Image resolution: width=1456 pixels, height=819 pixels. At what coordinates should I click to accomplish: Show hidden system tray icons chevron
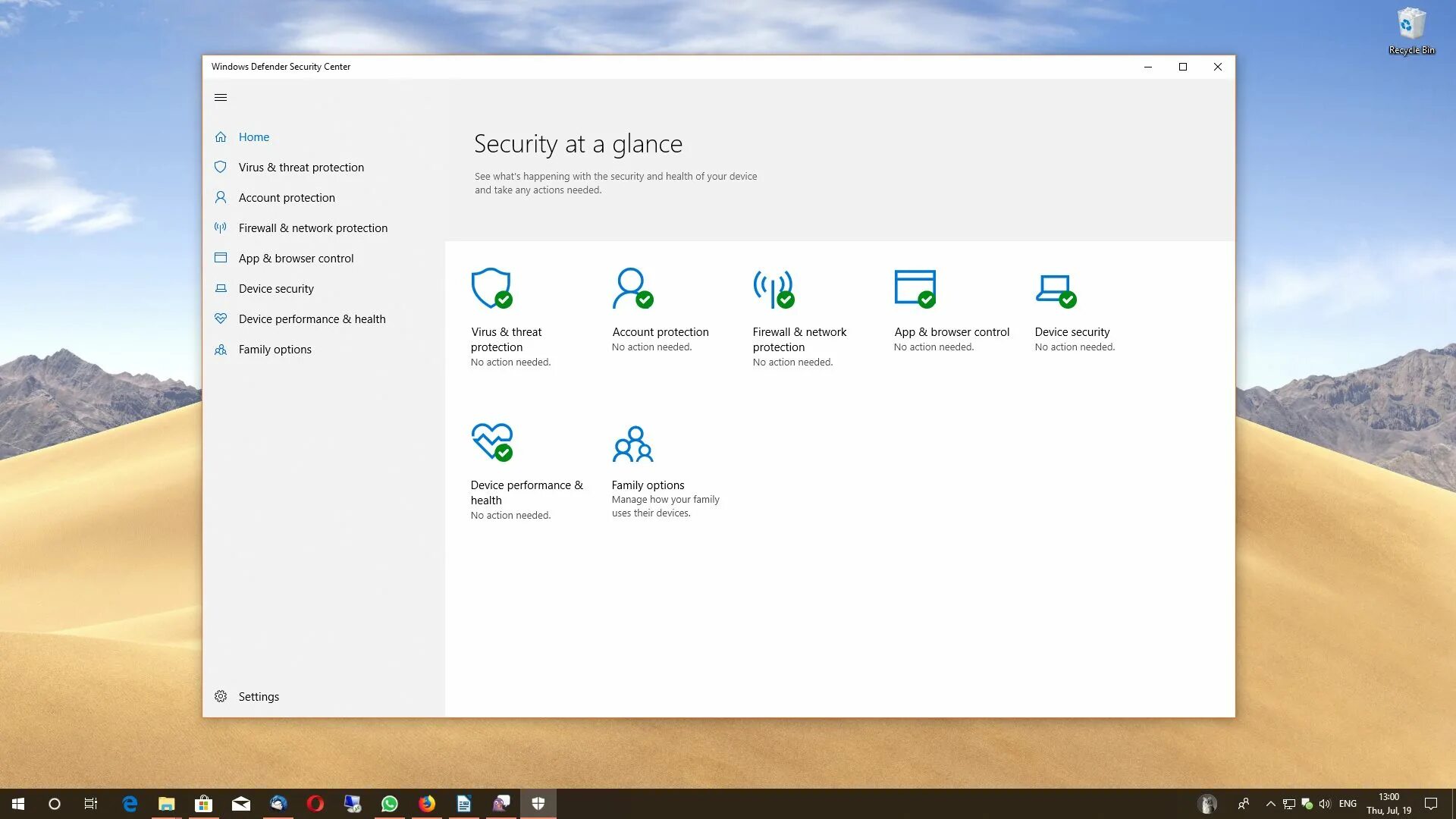pos(1270,804)
